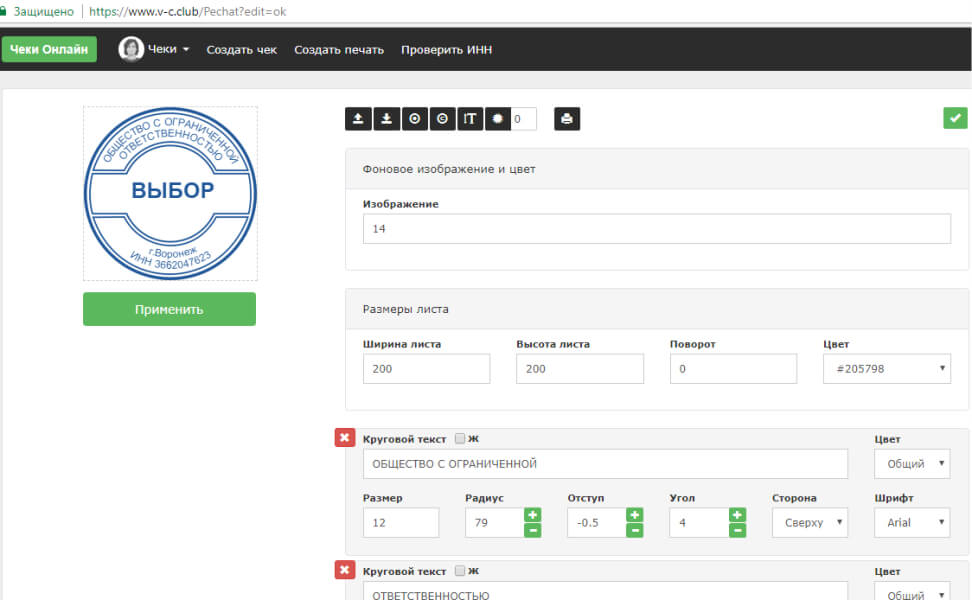Click the circle-ring icon in the toolbar
This screenshot has height=600, width=972.
click(414, 119)
